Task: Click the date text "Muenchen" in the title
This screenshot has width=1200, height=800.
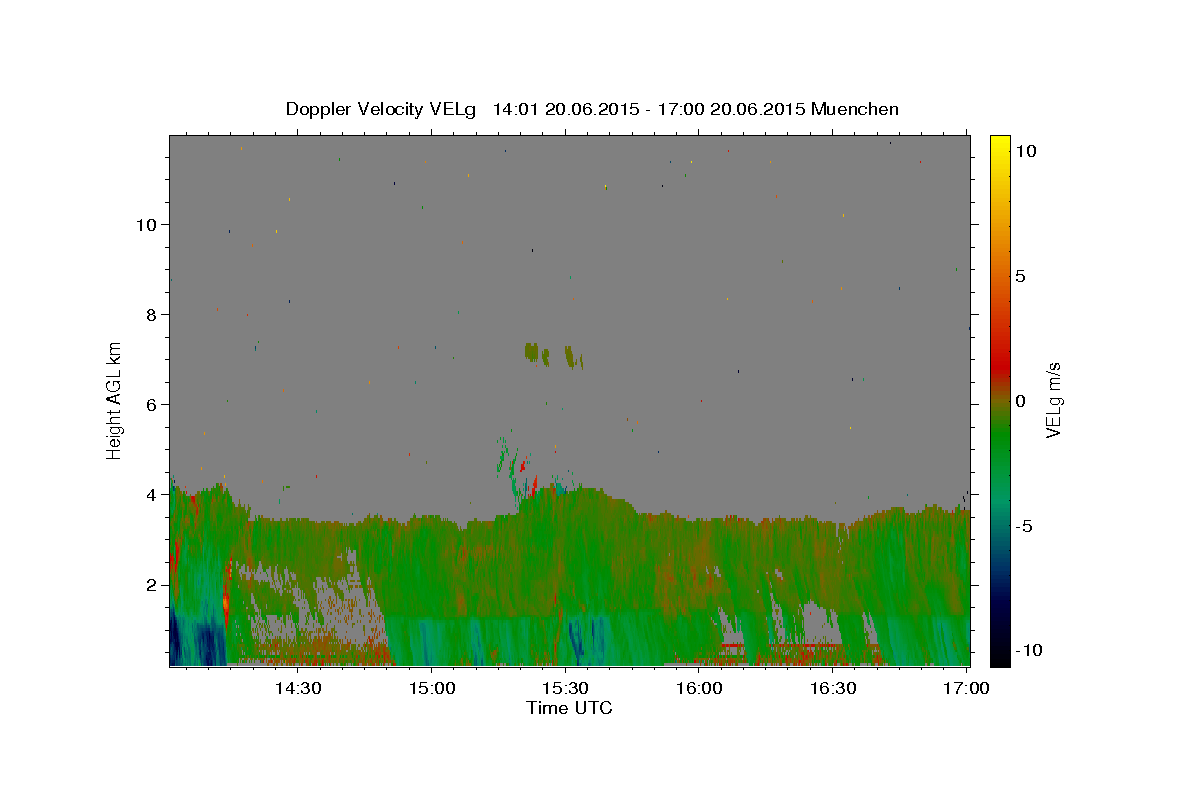Action: coord(856,109)
